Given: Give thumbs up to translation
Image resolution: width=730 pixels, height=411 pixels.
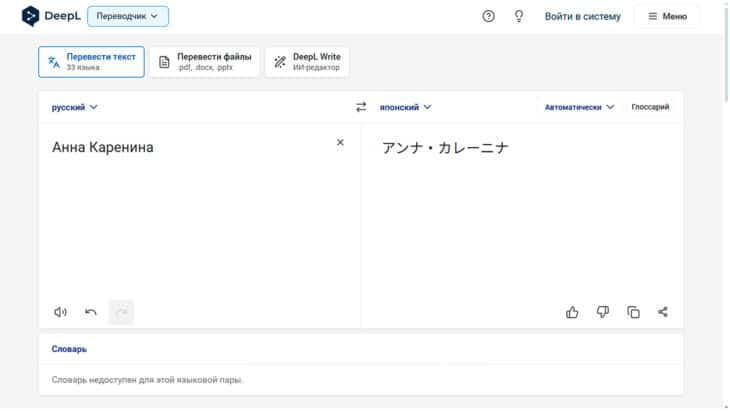Looking at the screenshot, I should [572, 312].
